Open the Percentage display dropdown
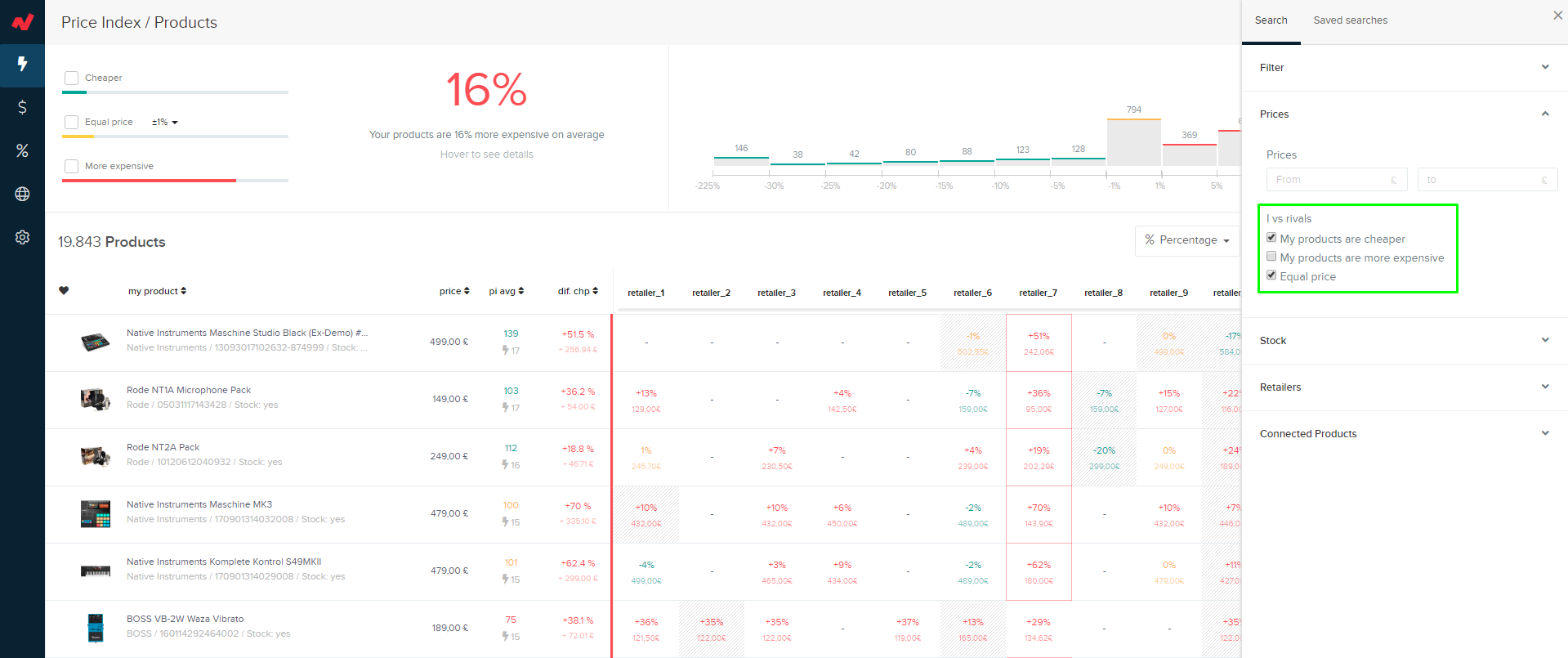 1186,240
